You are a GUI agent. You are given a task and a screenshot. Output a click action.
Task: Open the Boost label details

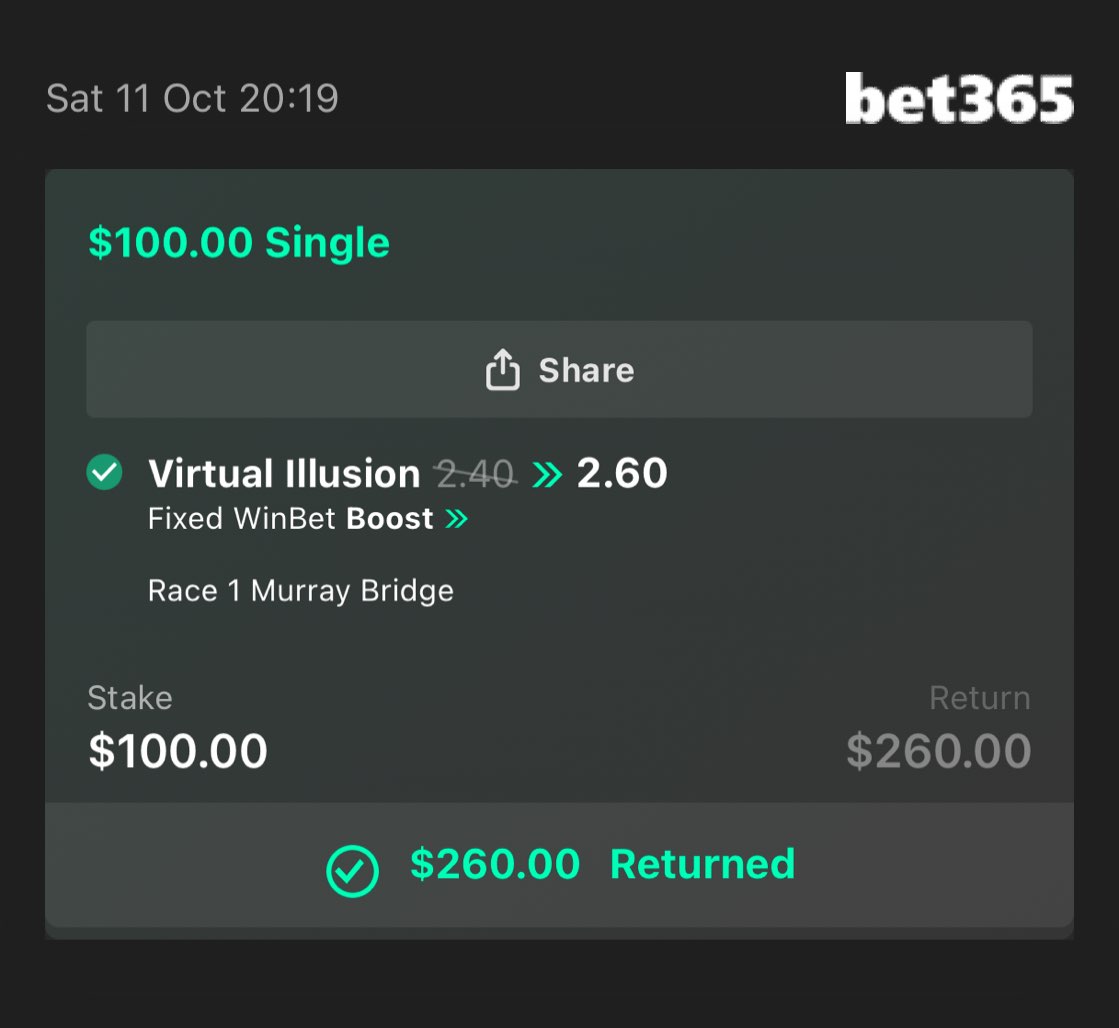[390, 519]
